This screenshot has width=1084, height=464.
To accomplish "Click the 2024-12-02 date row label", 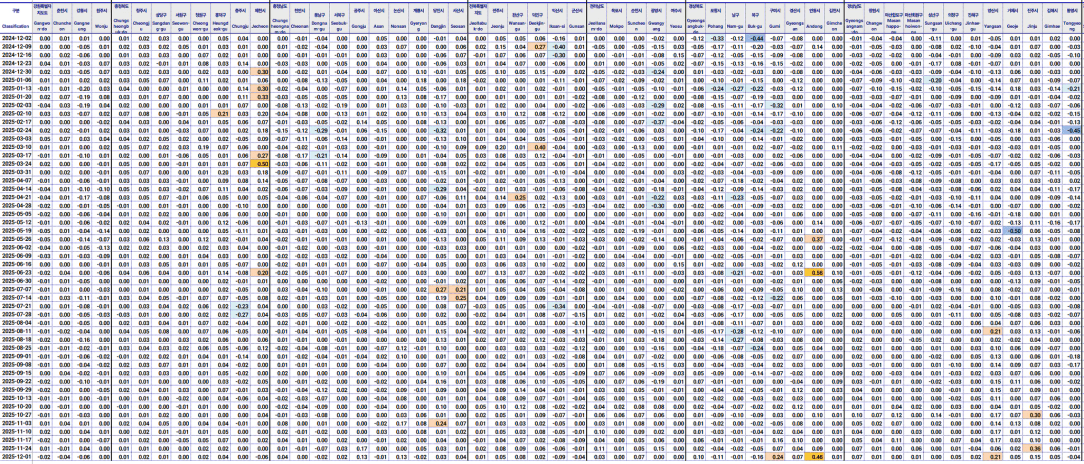I will pyautogui.click(x=16, y=37).
